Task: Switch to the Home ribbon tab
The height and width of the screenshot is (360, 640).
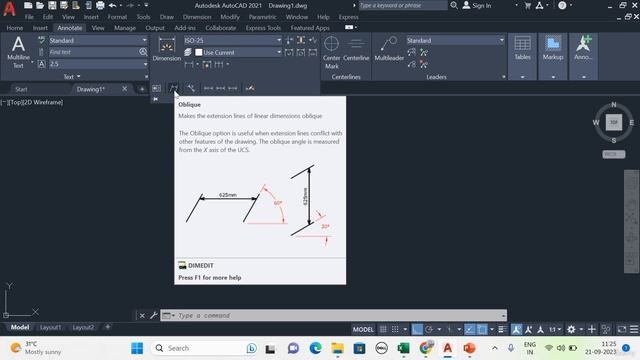Action: pyautogui.click(x=15, y=28)
